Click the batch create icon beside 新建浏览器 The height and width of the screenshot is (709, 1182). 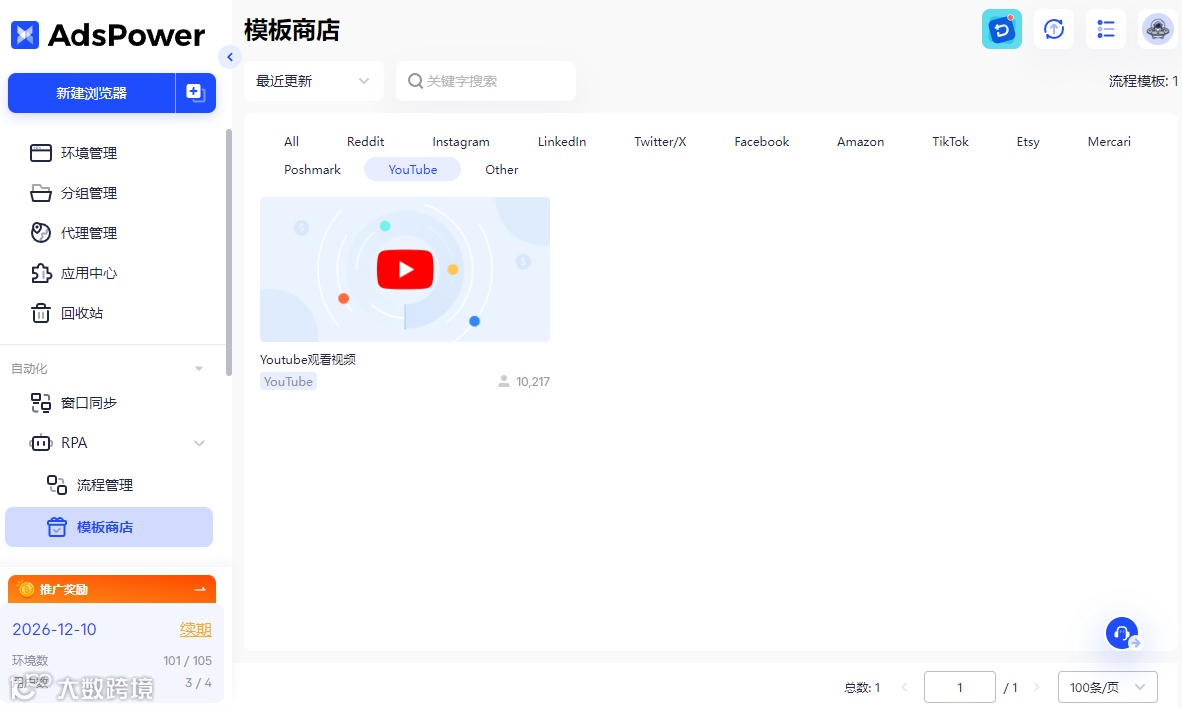pyautogui.click(x=195, y=93)
